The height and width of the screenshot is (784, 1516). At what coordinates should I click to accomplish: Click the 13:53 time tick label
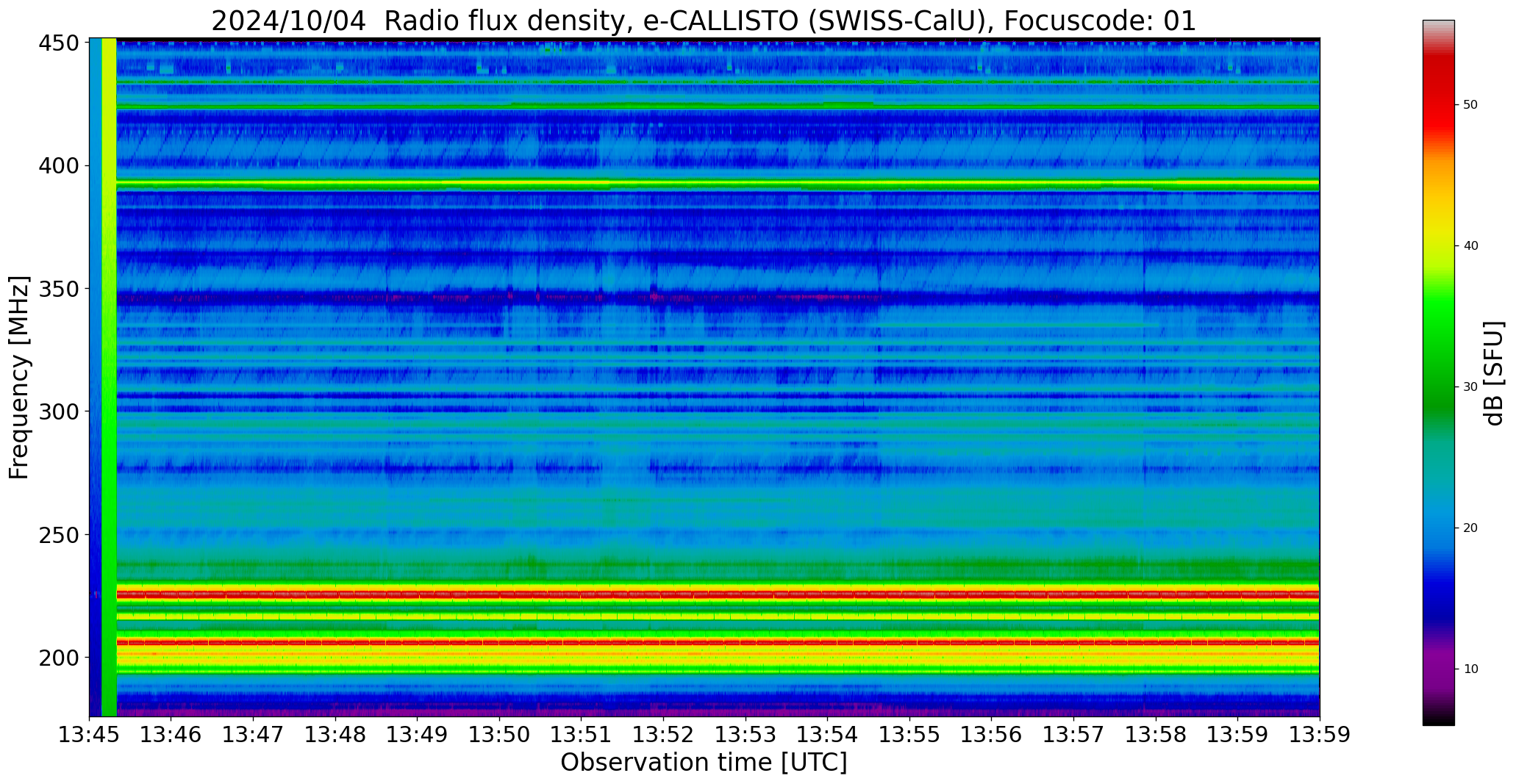pyautogui.click(x=746, y=735)
